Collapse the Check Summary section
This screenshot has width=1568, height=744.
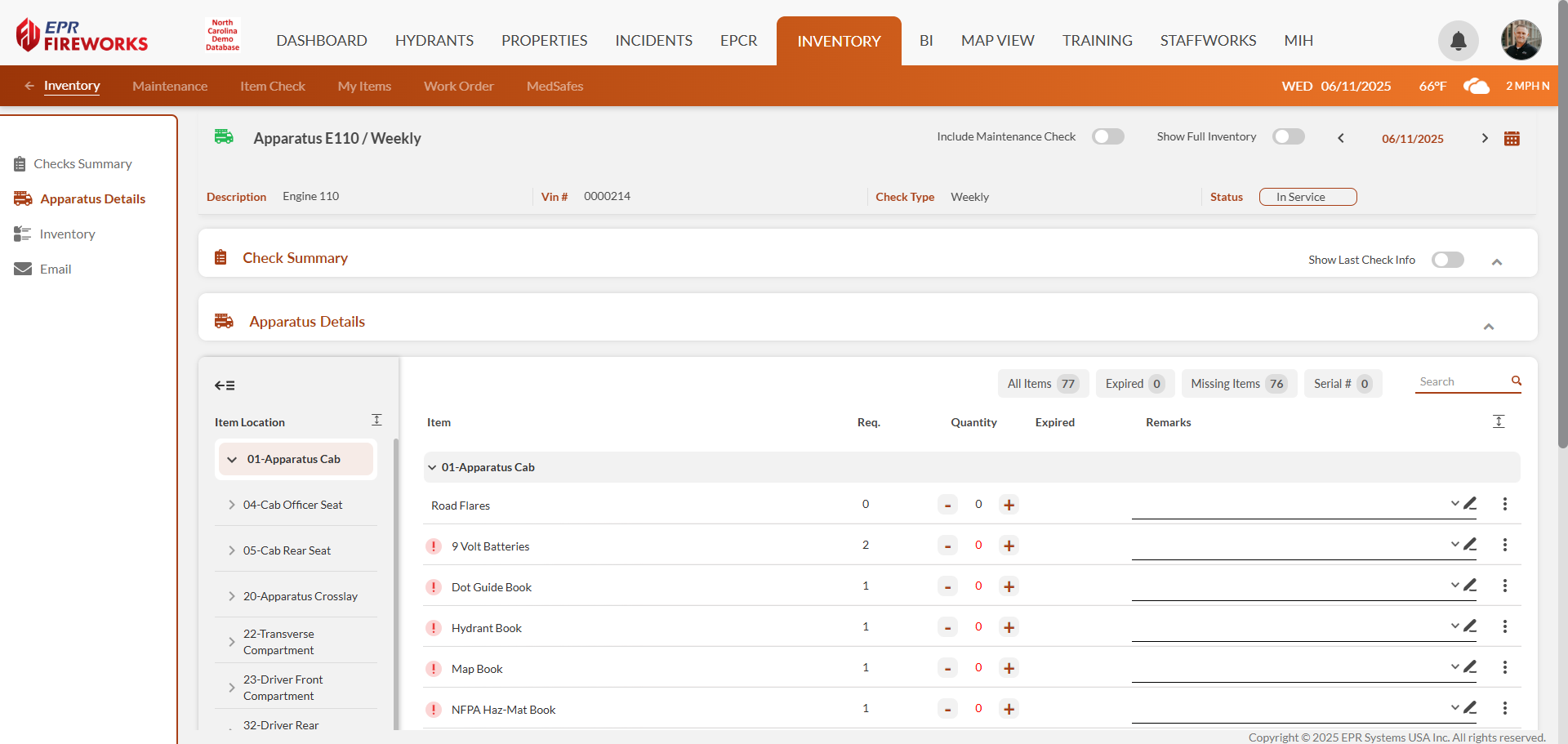pyautogui.click(x=1496, y=261)
